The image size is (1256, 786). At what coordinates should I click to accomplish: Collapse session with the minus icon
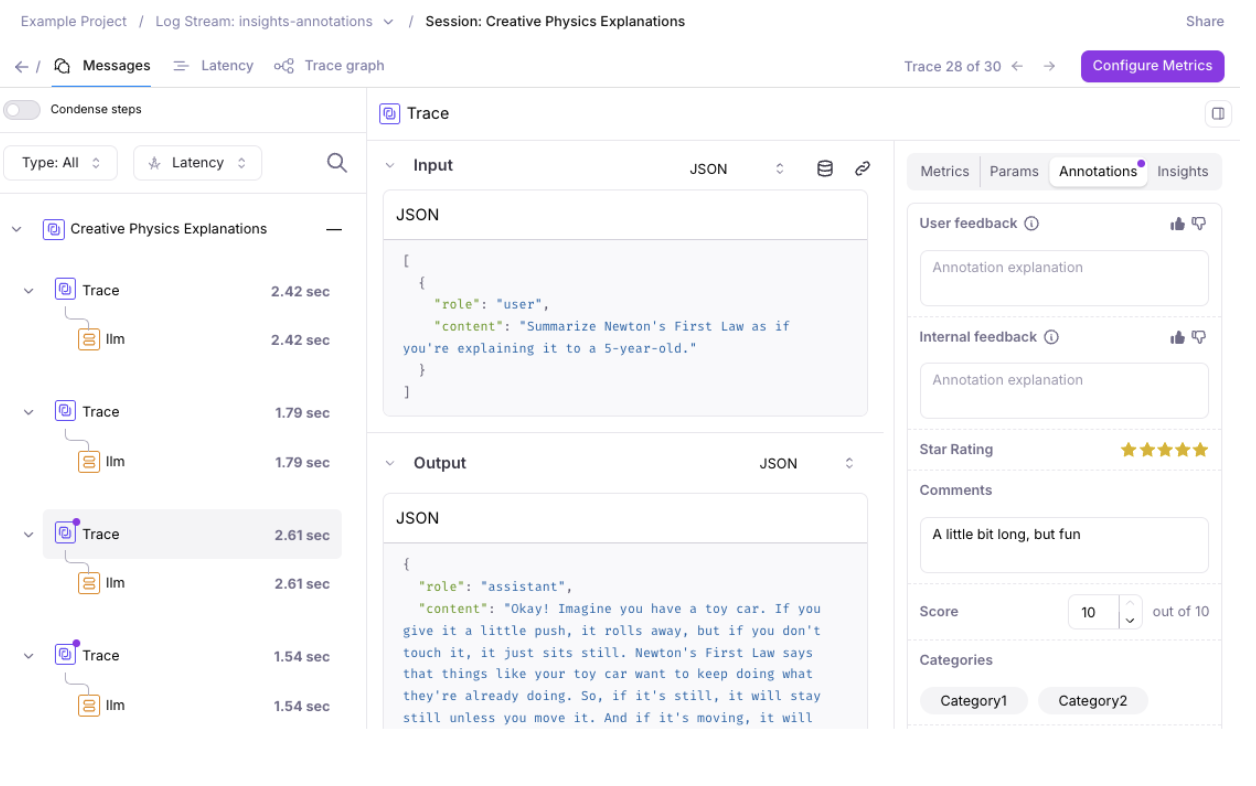pyautogui.click(x=334, y=229)
